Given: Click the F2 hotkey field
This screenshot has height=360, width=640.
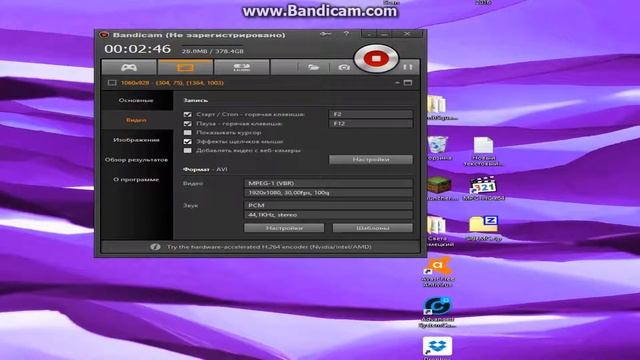Looking at the screenshot, I should click(371, 114).
